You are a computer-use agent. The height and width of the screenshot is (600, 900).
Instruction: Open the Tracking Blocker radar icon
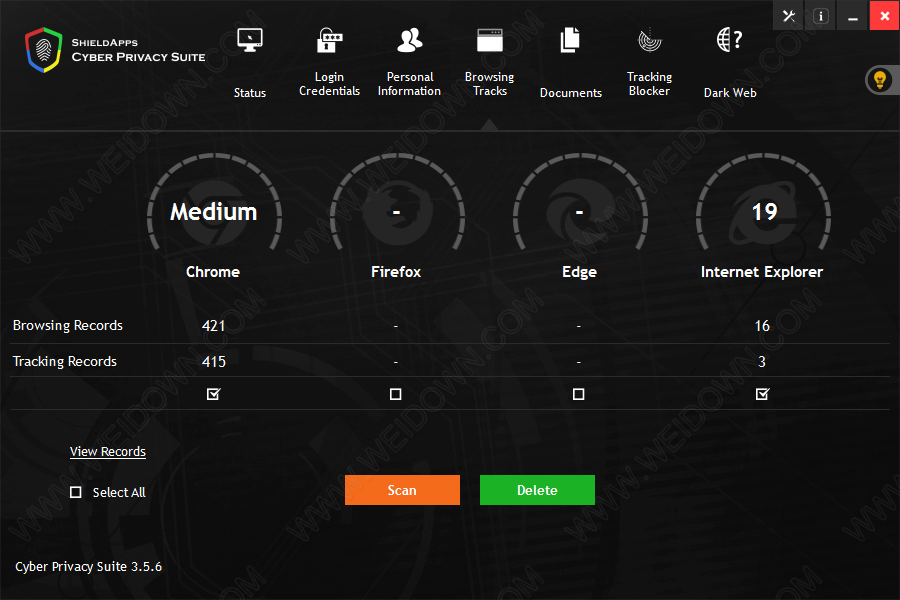(x=650, y=40)
